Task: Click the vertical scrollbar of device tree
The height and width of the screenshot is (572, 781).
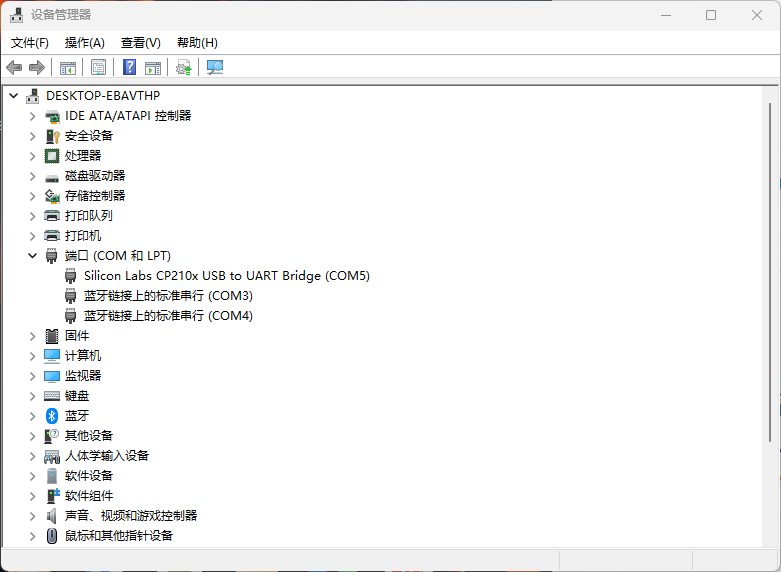Action: tap(769, 270)
